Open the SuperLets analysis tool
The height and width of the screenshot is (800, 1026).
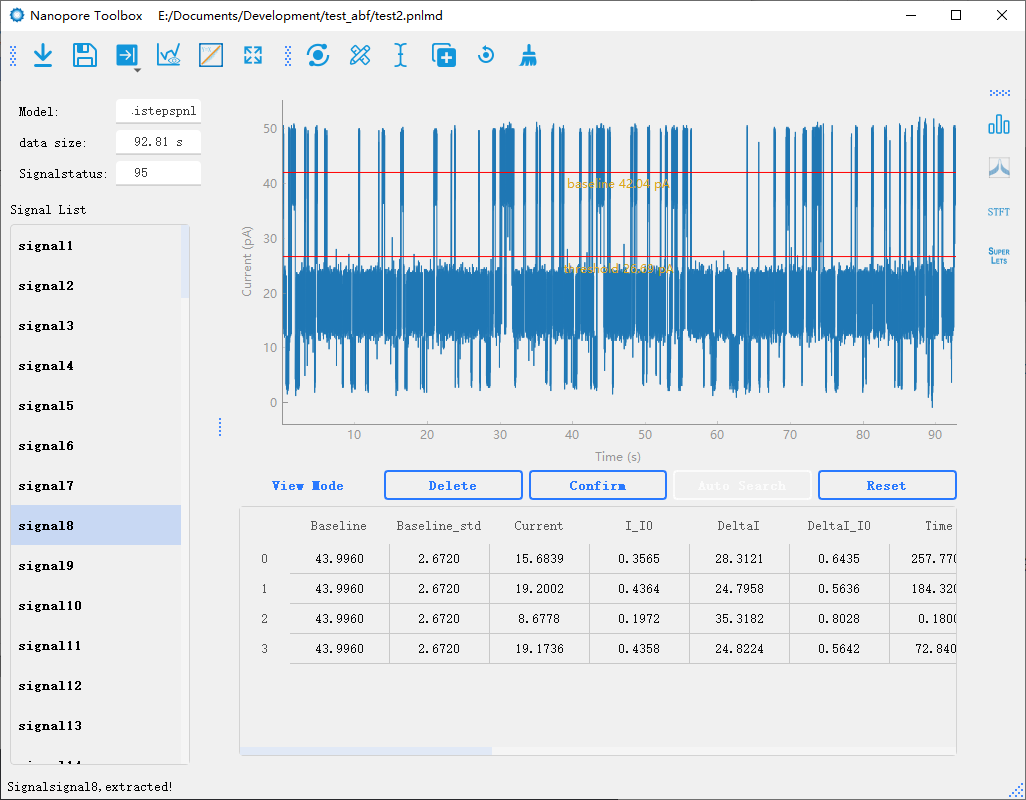pos(999,256)
